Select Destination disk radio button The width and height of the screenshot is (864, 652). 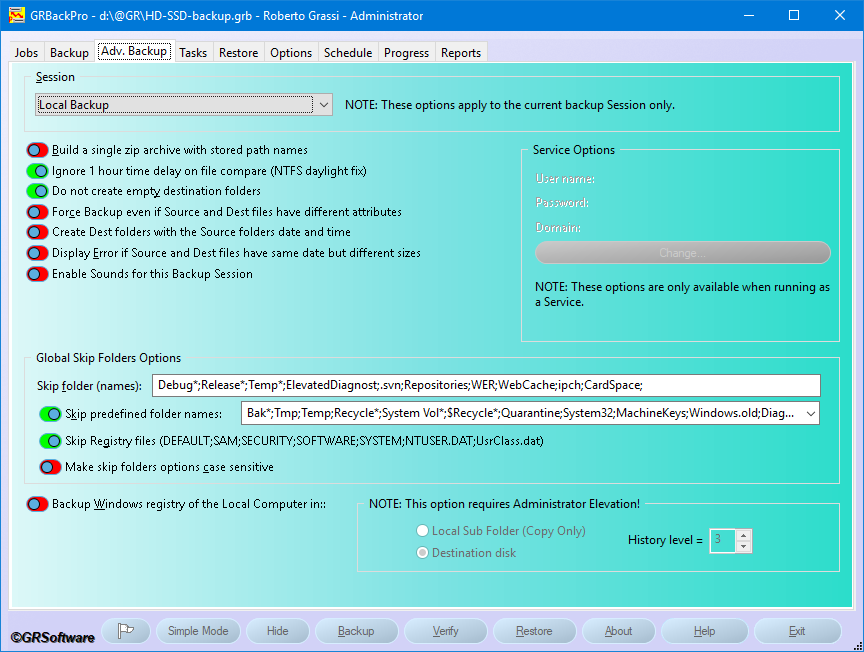point(422,552)
